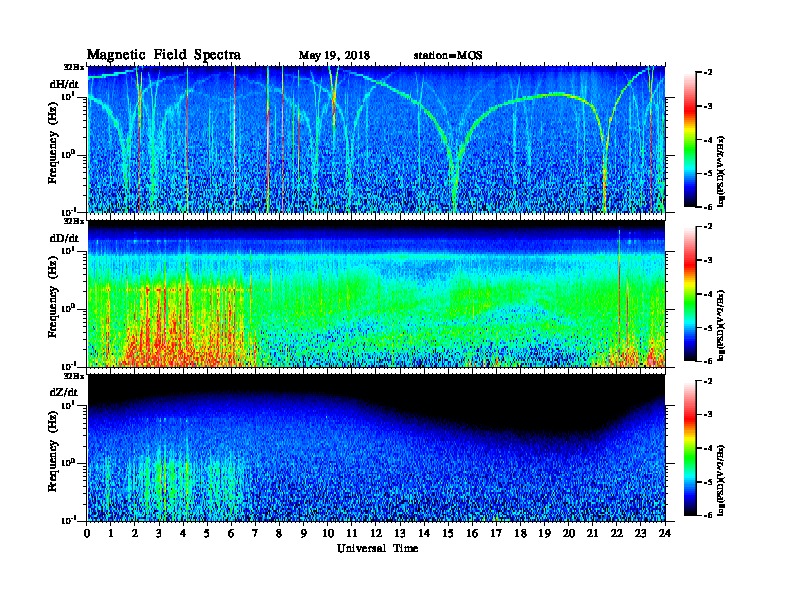The height and width of the screenshot is (612, 792).
Task: Click the hour '9' tick label on time axis
Action: (x=304, y=534)
